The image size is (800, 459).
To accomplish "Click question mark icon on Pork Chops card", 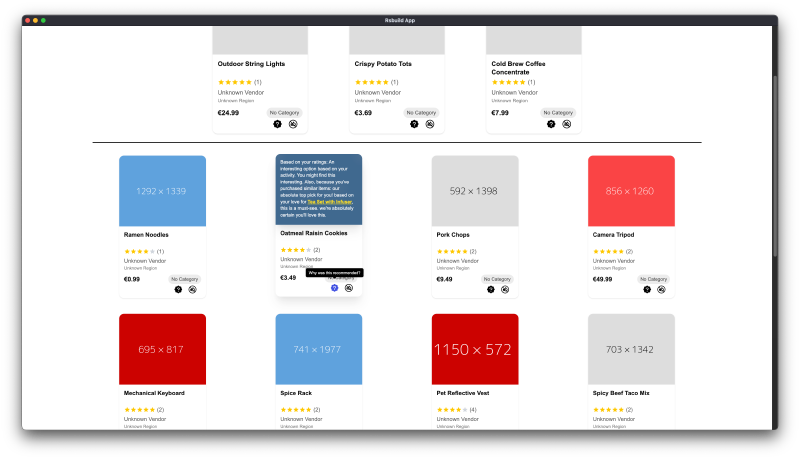I will (490, 289).
